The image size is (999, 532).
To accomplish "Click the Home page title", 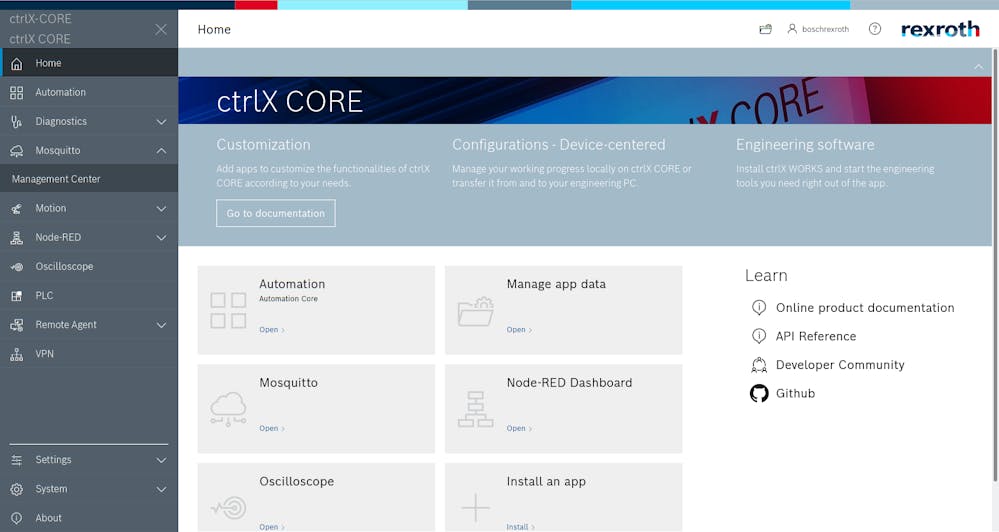I will click(214, 29).
